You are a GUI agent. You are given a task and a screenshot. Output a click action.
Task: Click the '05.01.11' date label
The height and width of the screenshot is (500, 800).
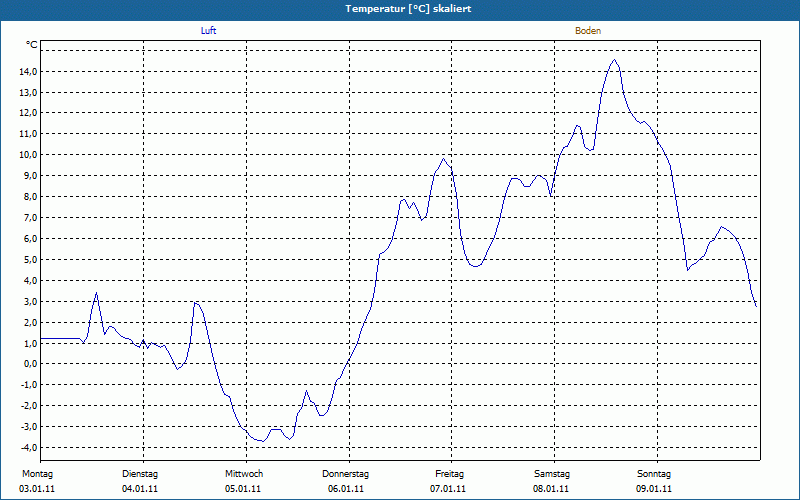(243, 489)
